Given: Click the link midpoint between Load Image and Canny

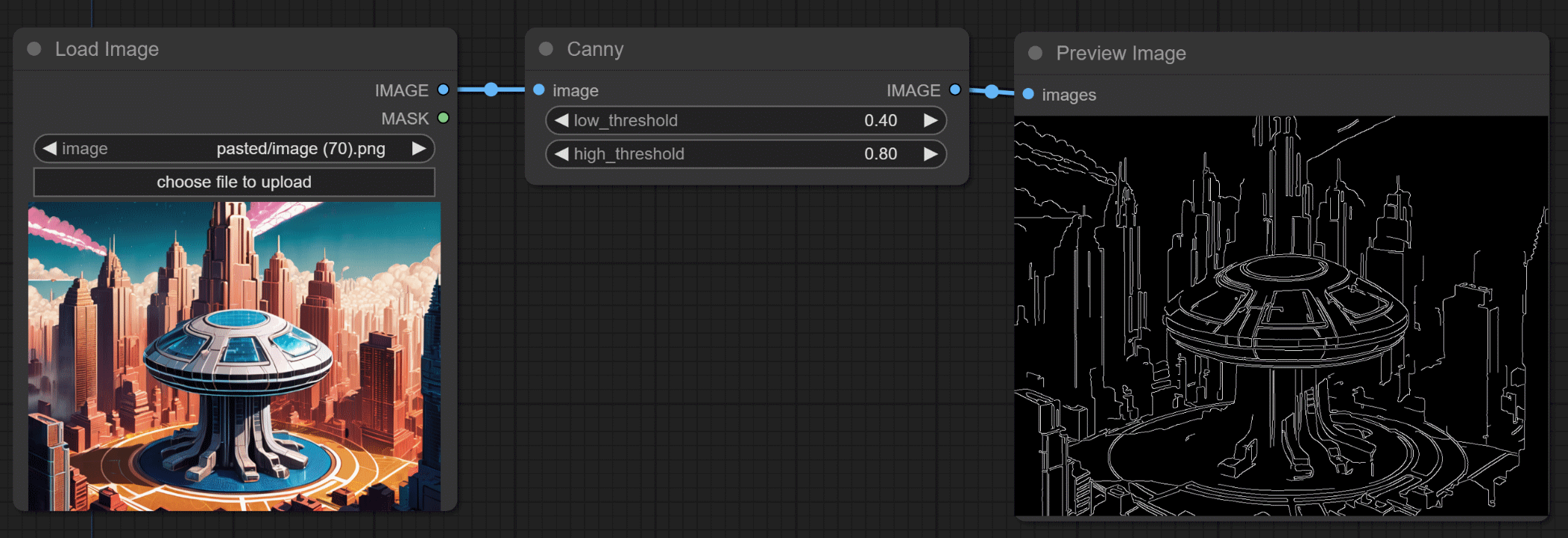Looking at the screenshot, I should [491, 90].
